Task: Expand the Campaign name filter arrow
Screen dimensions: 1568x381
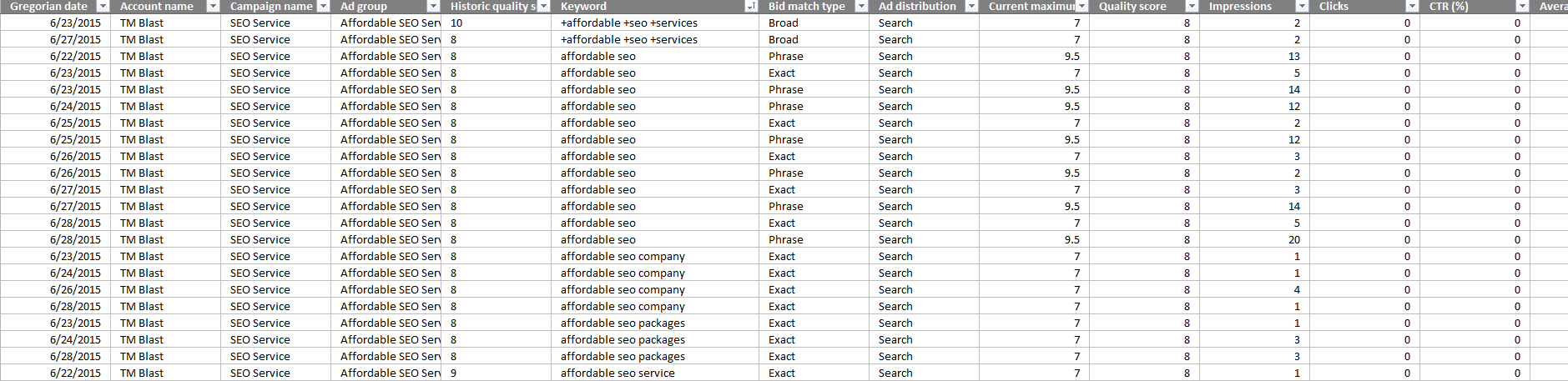Action: [x=323, y=6]
